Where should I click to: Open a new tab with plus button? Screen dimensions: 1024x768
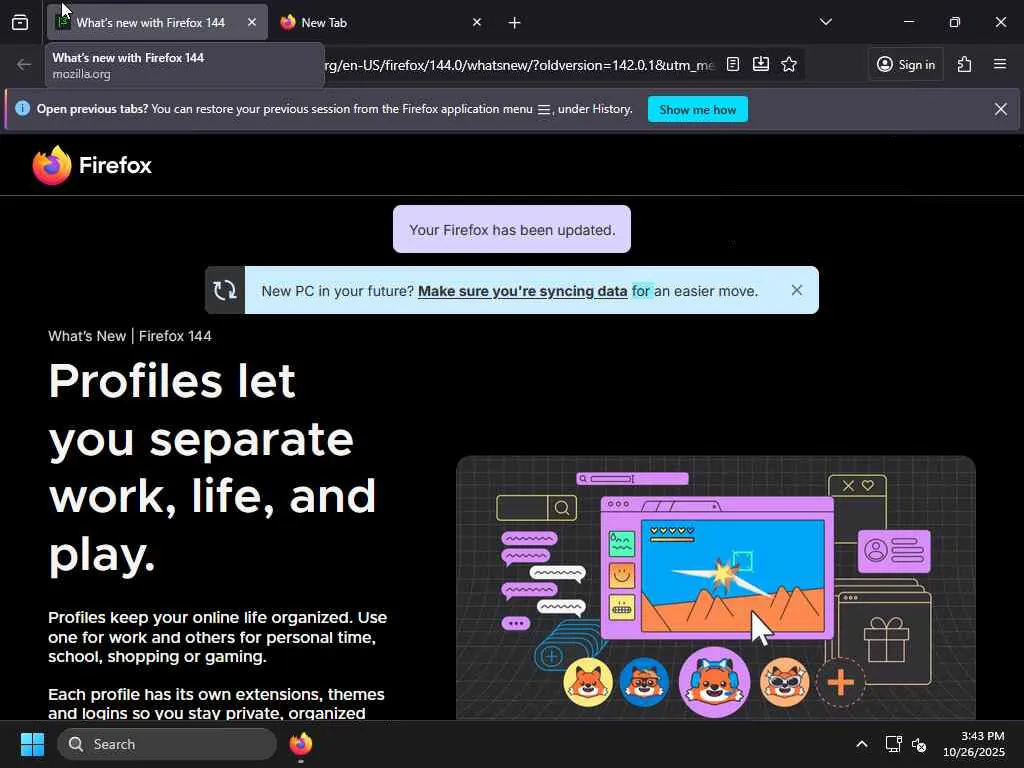515,23
